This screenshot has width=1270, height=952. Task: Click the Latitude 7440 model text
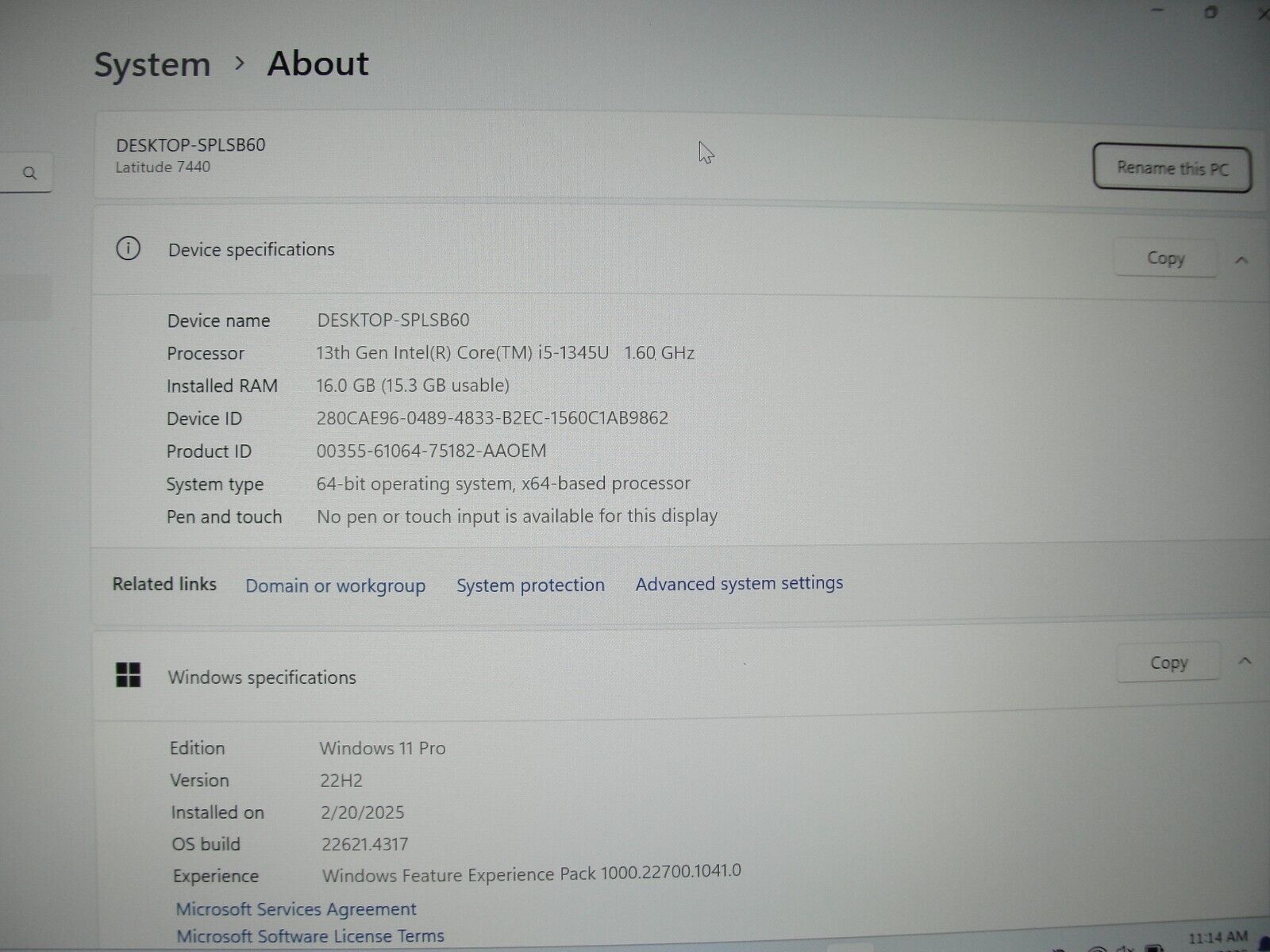click(x=163, y=167)
